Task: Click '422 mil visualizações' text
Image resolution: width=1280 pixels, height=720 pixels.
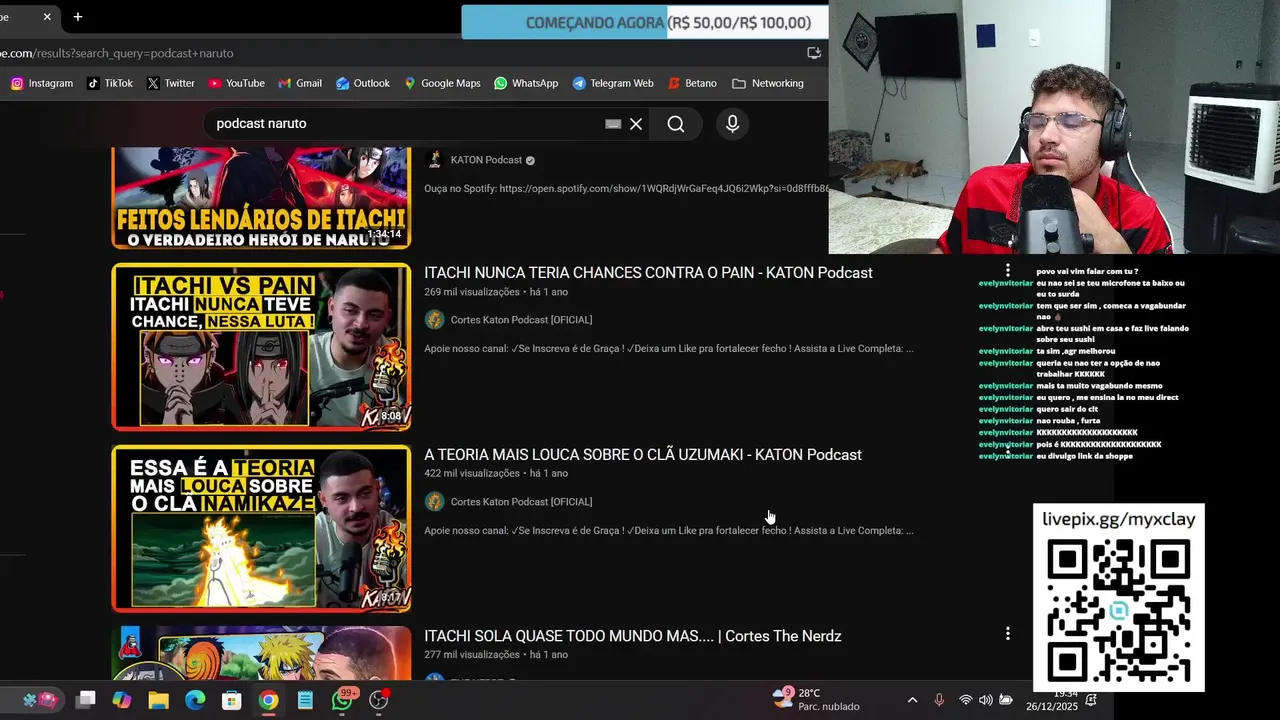Action: pos(472,473)
